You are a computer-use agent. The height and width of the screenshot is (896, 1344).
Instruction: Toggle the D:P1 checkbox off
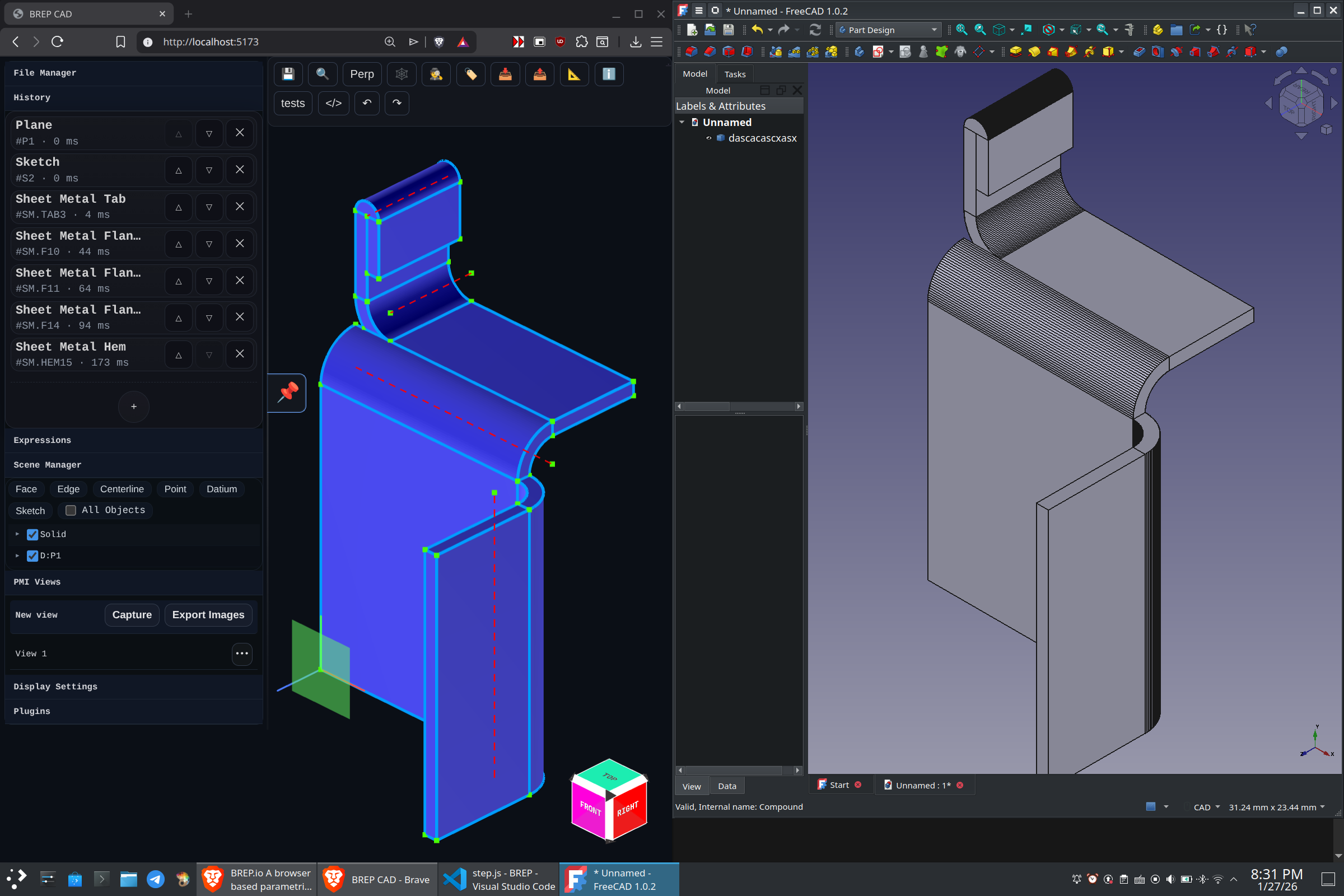[32, 556]
